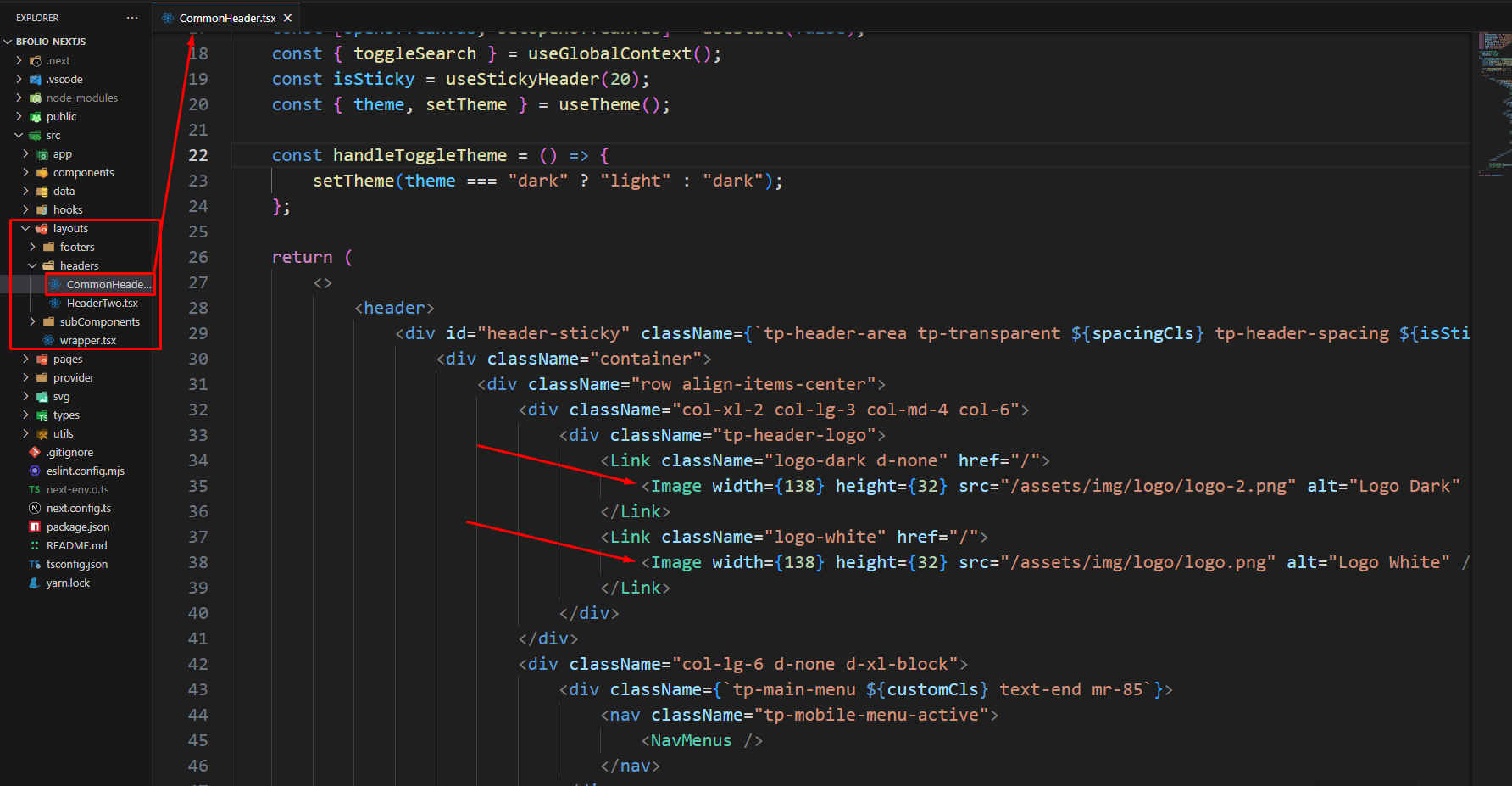Click the eslint.config.mjs file icon
The width and height of the screenshot is (1512, 786).
[35, 471]
